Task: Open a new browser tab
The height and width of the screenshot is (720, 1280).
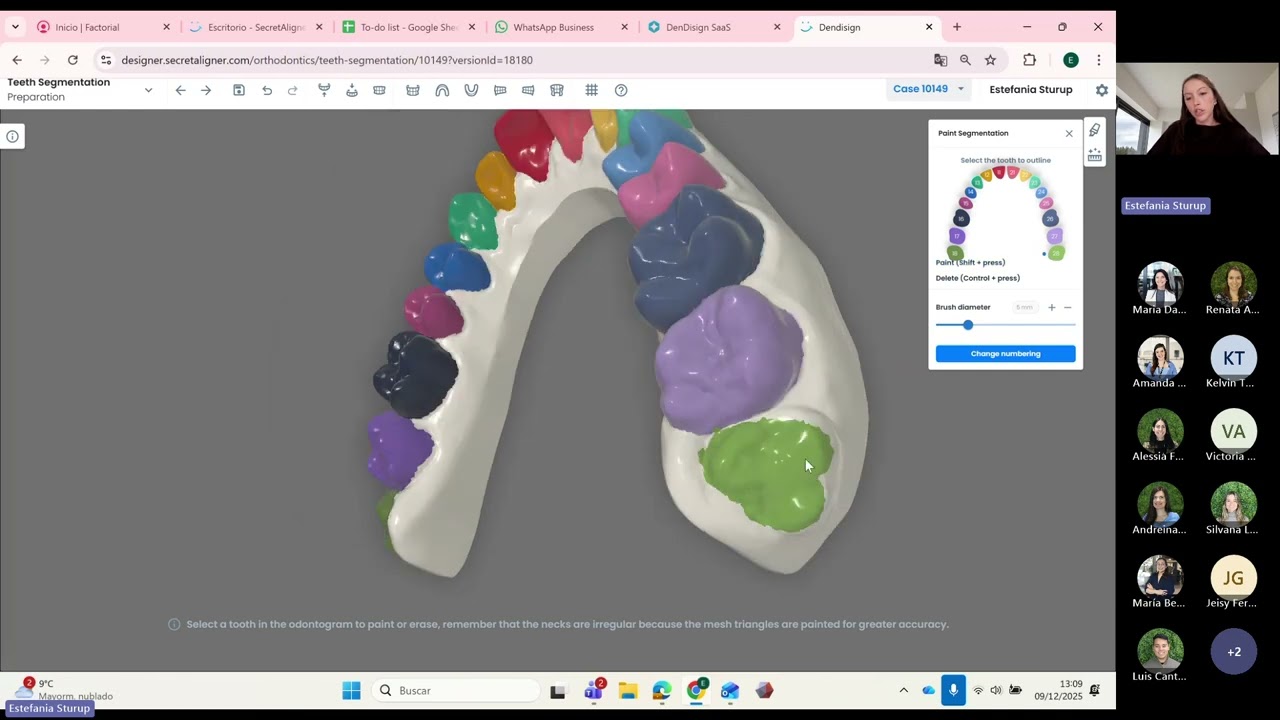Action: point(957,27)
